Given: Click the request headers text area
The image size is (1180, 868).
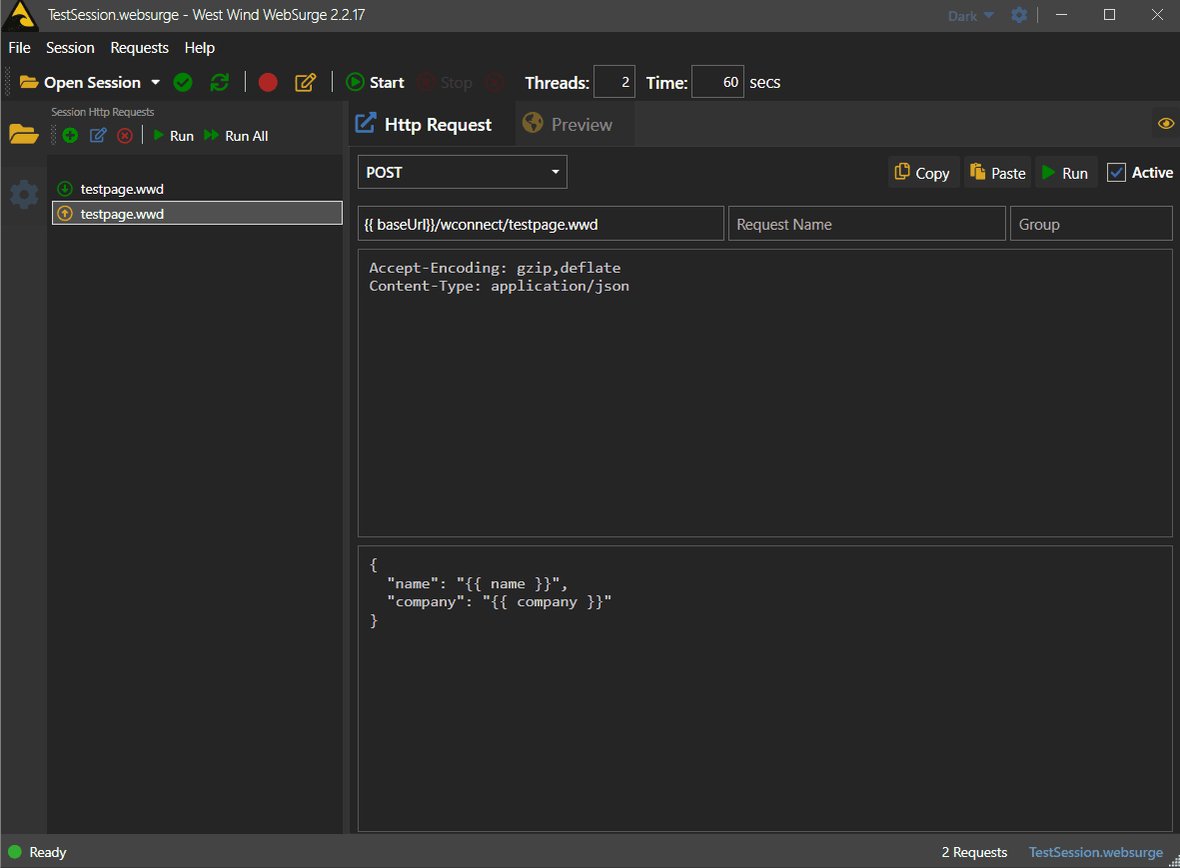Looking at the screenshot, I should pos(765,393).
